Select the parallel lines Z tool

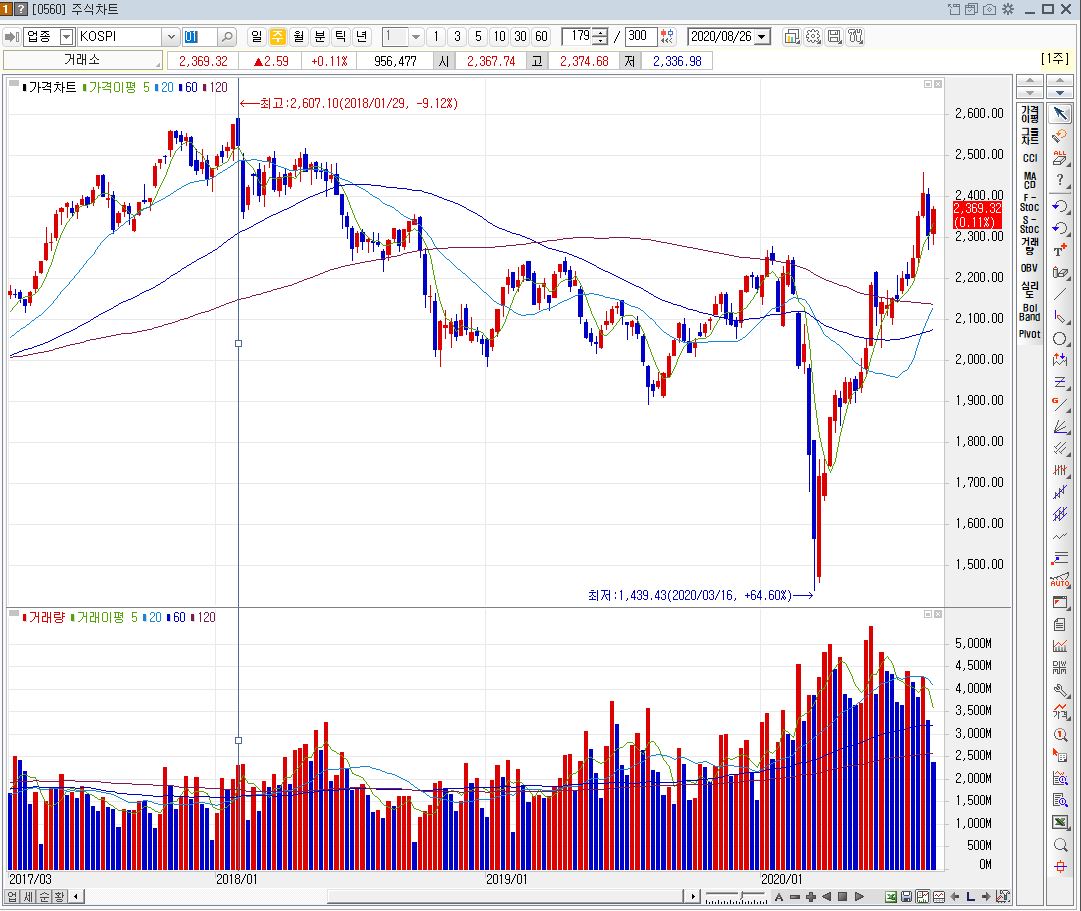(x=1060, y=382)
